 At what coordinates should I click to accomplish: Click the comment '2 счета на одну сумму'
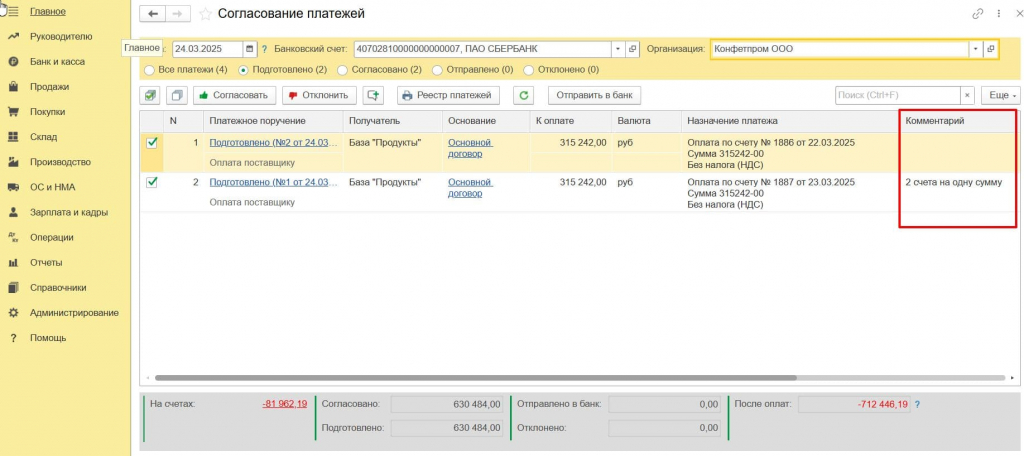(x=953, y=182)
